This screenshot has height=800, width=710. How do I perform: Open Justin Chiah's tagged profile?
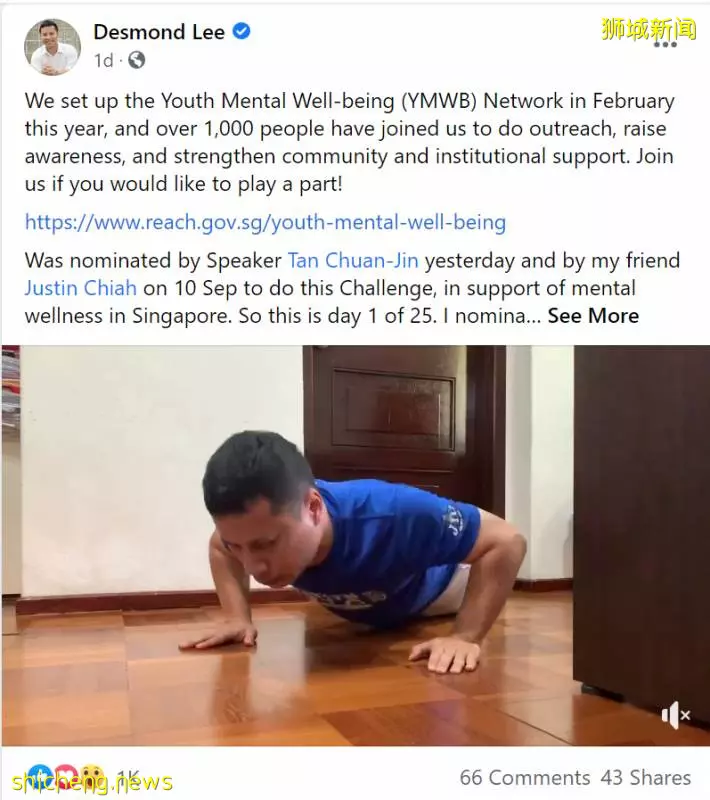[x=81, y=288]
